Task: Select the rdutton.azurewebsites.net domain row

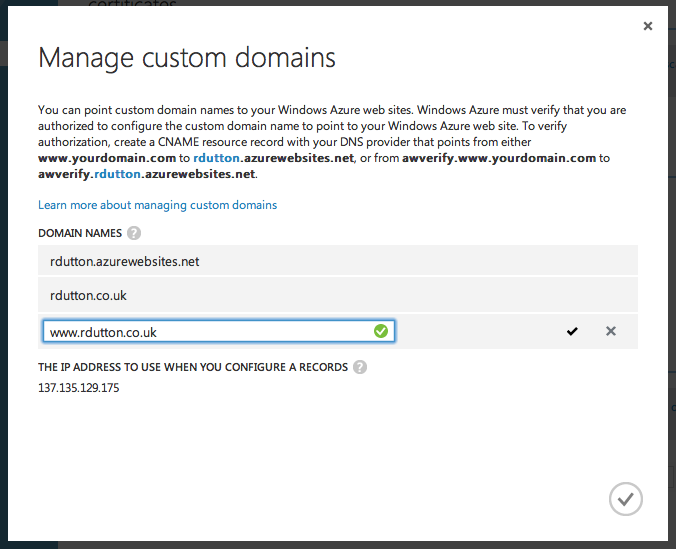Action: click(x=338, y=261)
